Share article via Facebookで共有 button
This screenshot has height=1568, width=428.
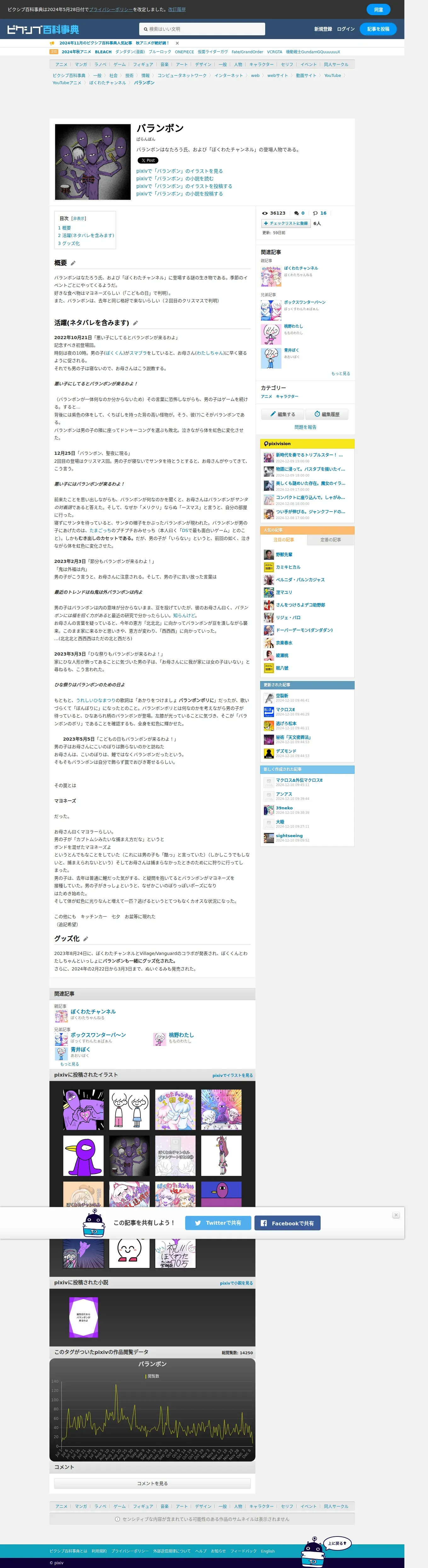pos(288,1222)
